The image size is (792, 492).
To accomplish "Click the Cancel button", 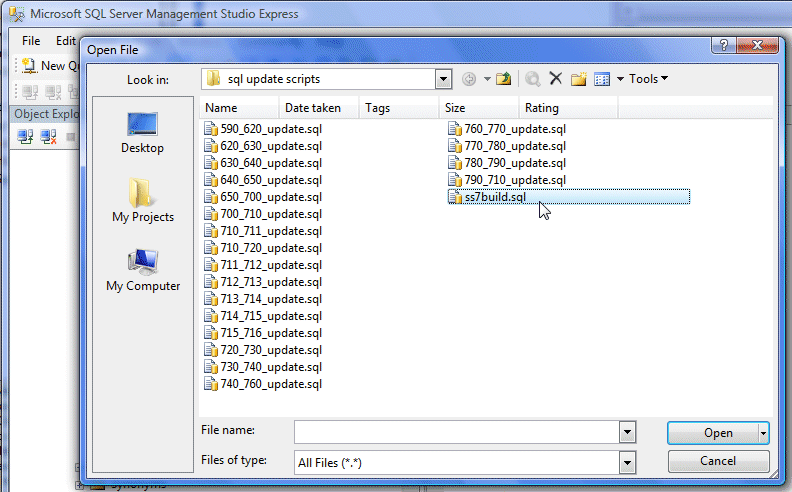I will 718,461.
